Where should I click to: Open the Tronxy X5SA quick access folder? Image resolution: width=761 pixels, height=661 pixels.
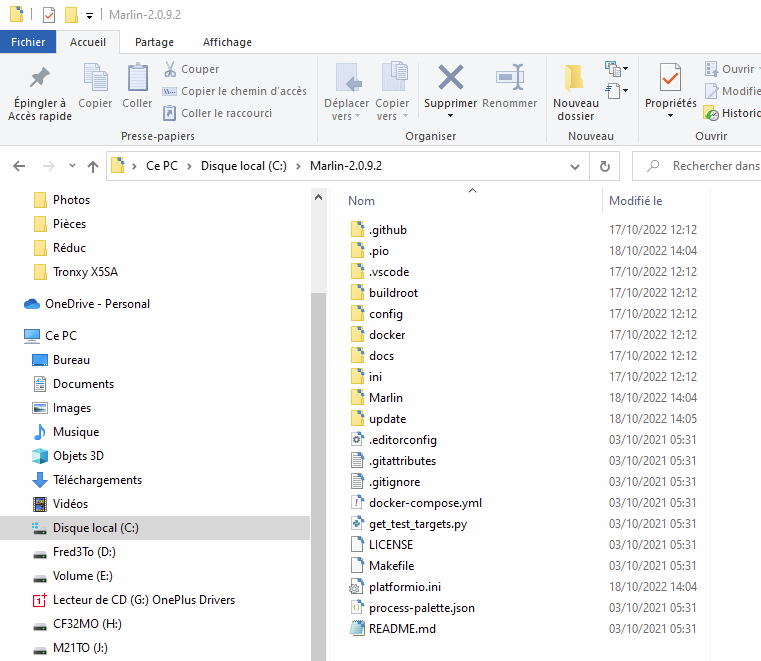pos(85,272)
